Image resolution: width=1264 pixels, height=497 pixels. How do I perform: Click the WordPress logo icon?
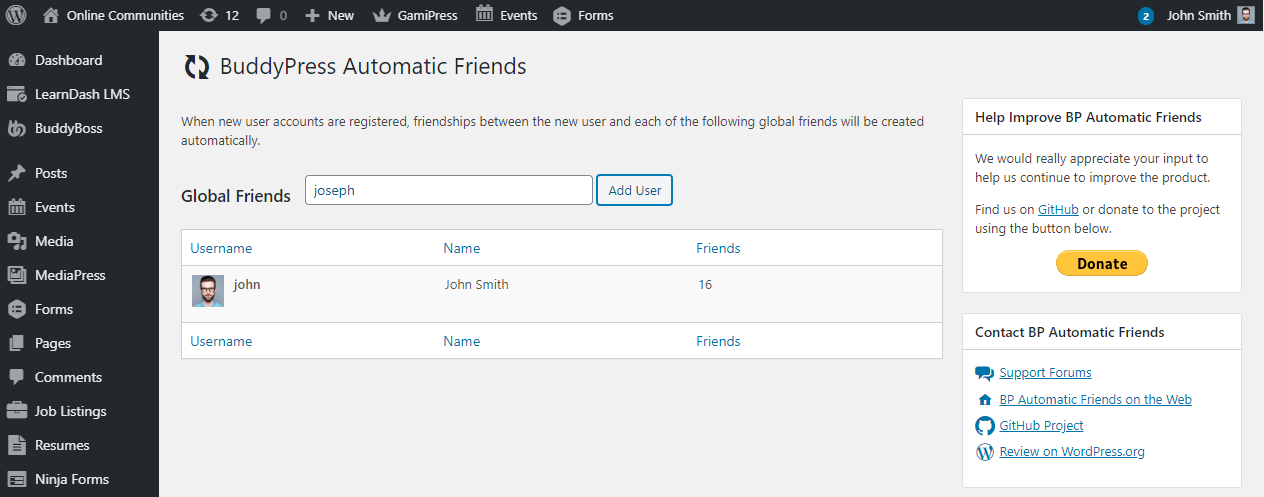coord(16,15)
